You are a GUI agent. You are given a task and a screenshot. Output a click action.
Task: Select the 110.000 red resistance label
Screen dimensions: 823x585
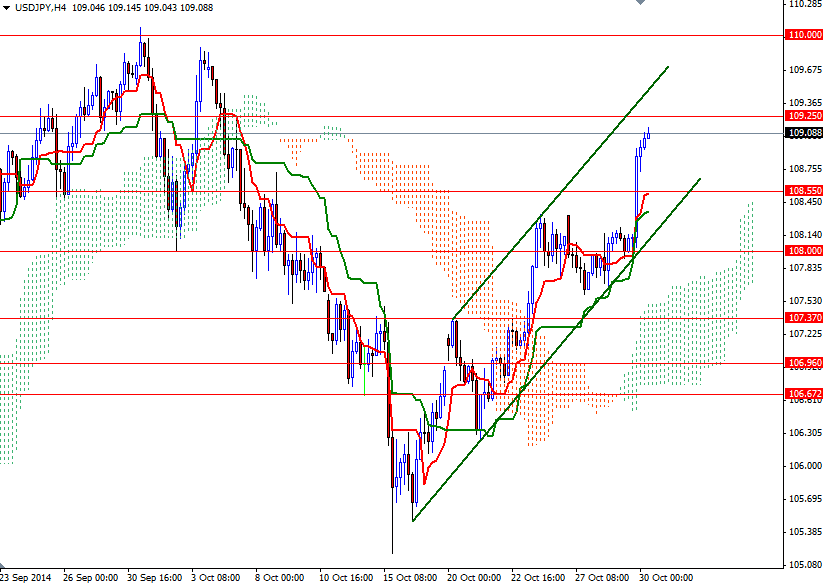[x=800, y=33]
